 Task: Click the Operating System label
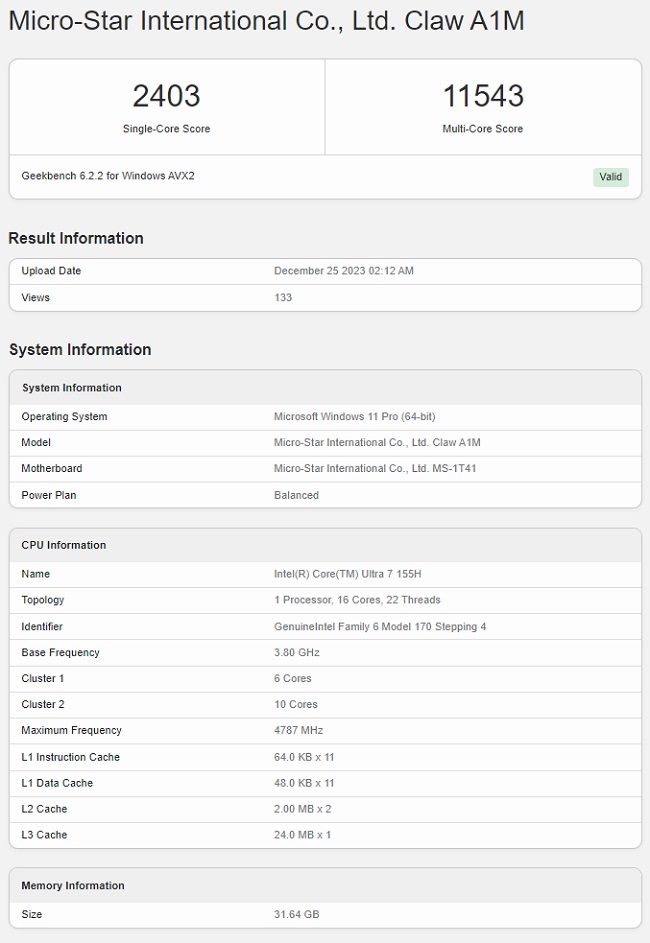tap(64, 416)
